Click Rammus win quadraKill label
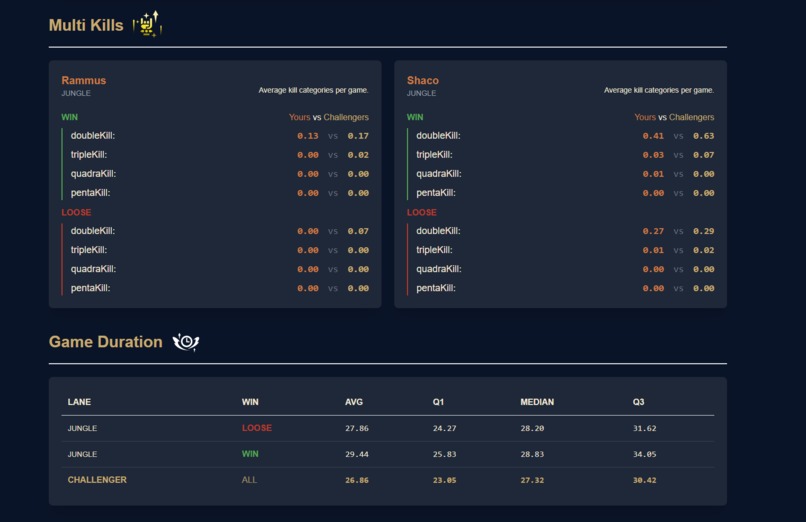 coord(94,174)
